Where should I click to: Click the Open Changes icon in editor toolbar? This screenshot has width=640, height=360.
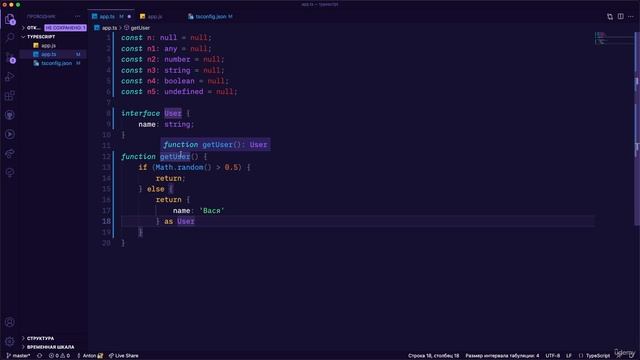[610, 17]
